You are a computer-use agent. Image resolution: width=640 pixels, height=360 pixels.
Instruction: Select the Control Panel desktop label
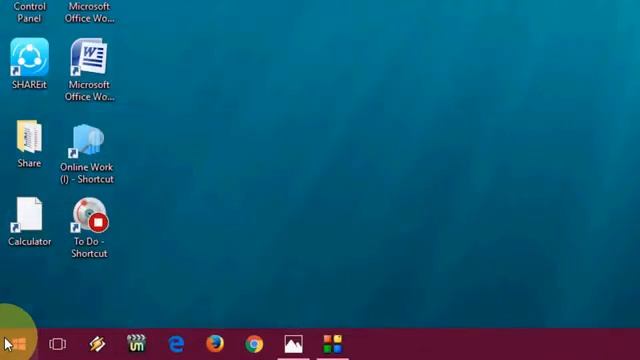(x=29, y=12)
